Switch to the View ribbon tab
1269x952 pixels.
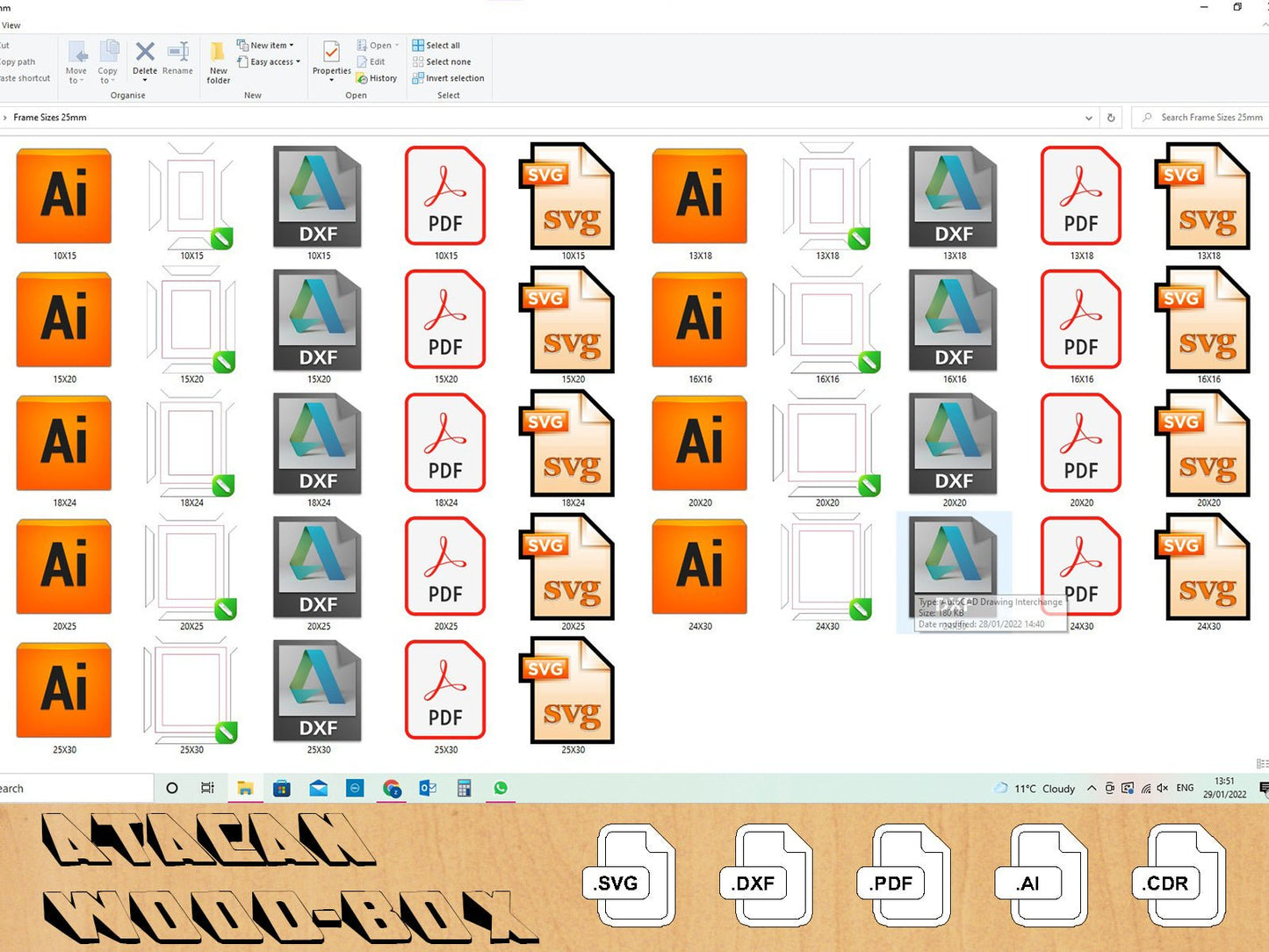point(11,25)
